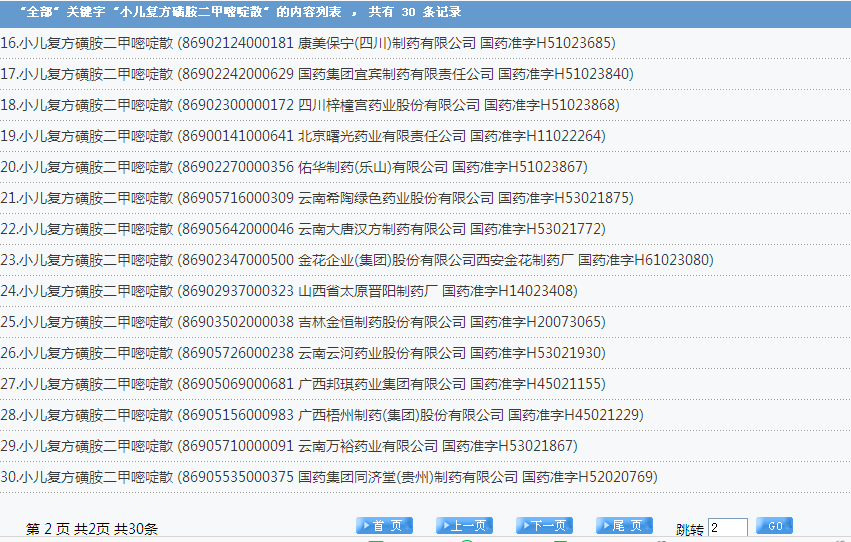851x542 pixels.
Task: Open record 21 from 云南希陶绿色药业
Action: pos(316,198)
